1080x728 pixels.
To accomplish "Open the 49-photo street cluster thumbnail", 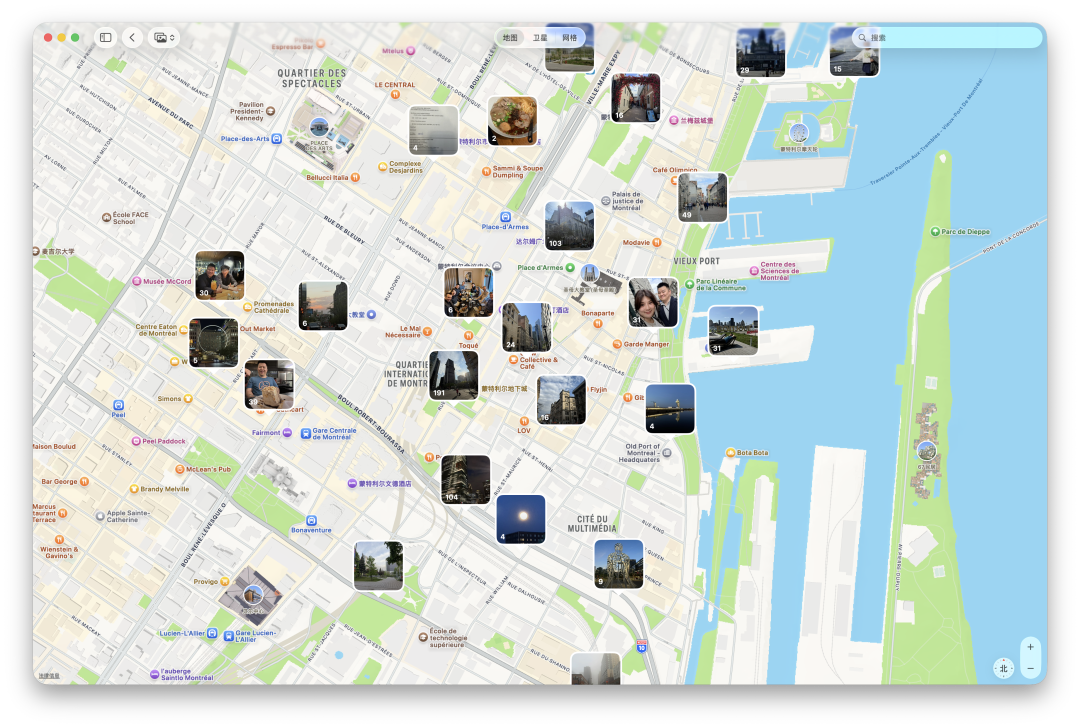I will 703,198.
